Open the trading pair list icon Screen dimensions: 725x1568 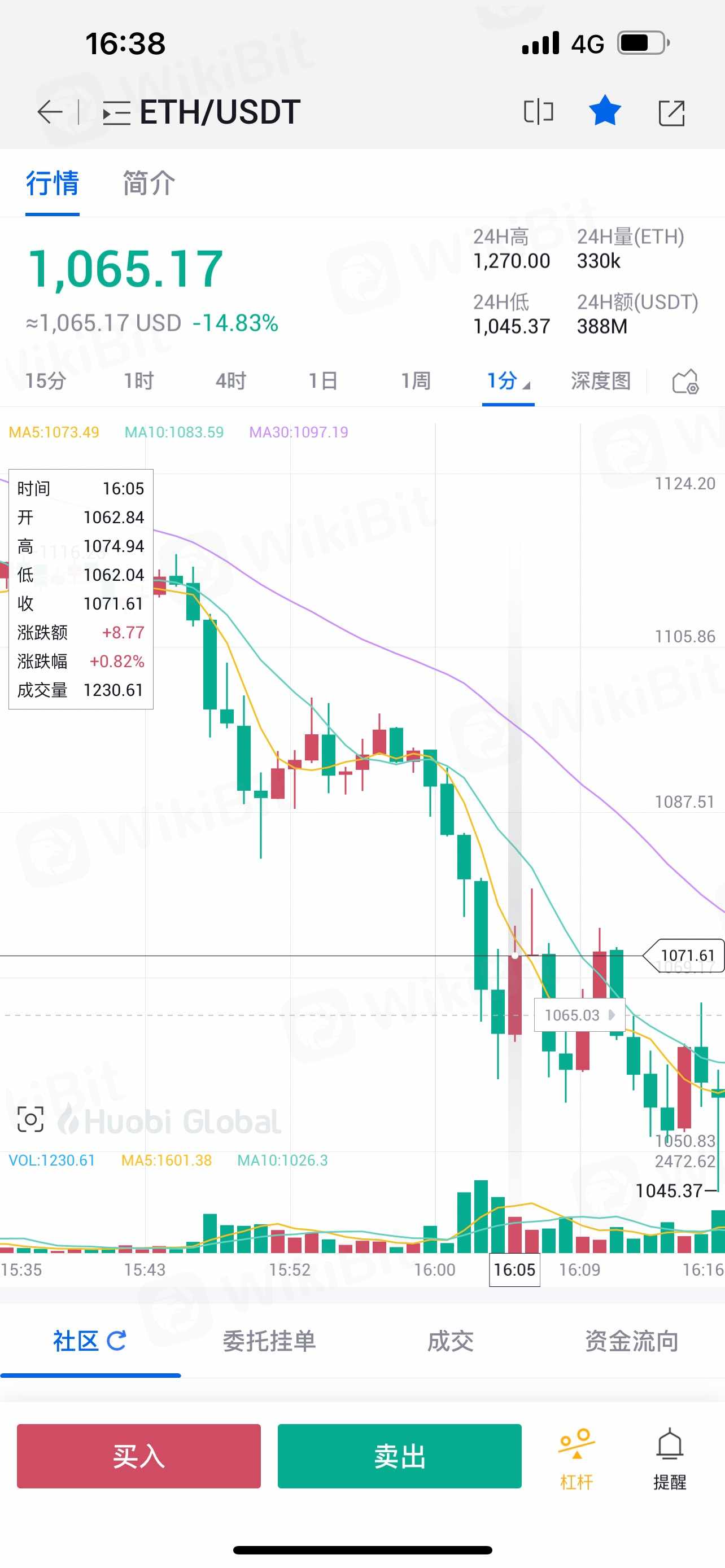pos(116,113)
